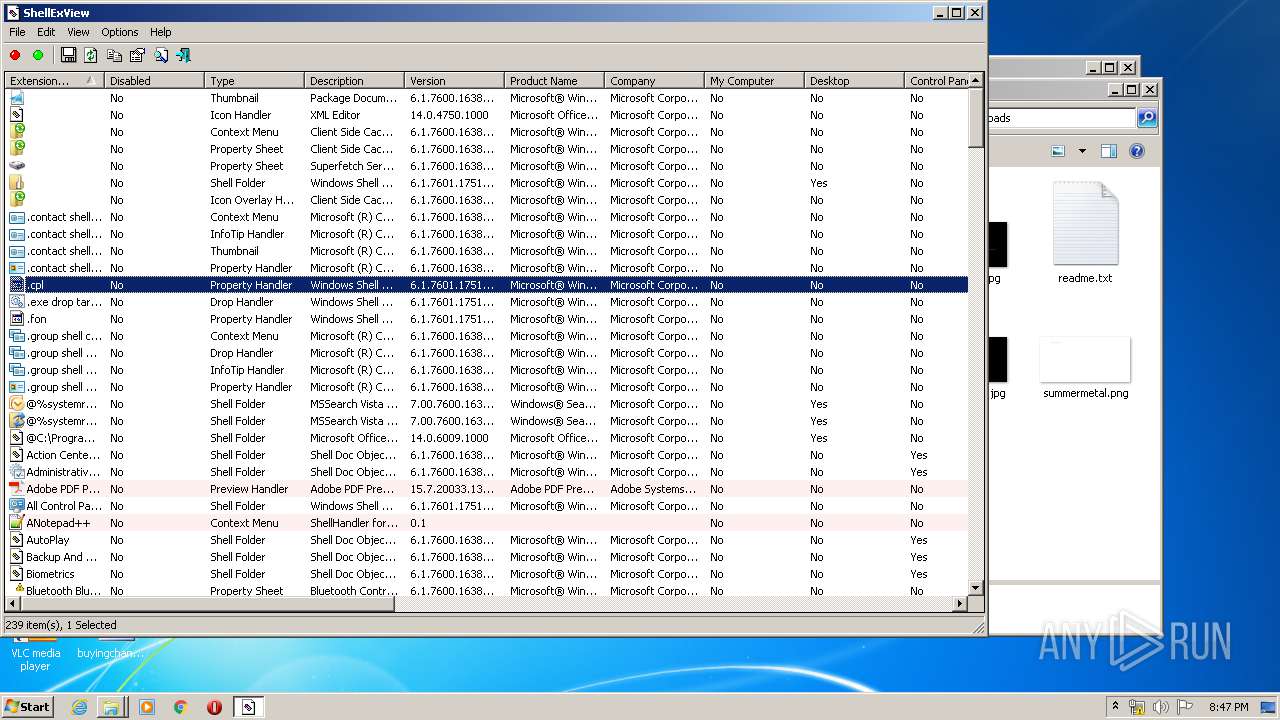Sort by the My Computer column header
1280x720 pixels.
[754, 81]
